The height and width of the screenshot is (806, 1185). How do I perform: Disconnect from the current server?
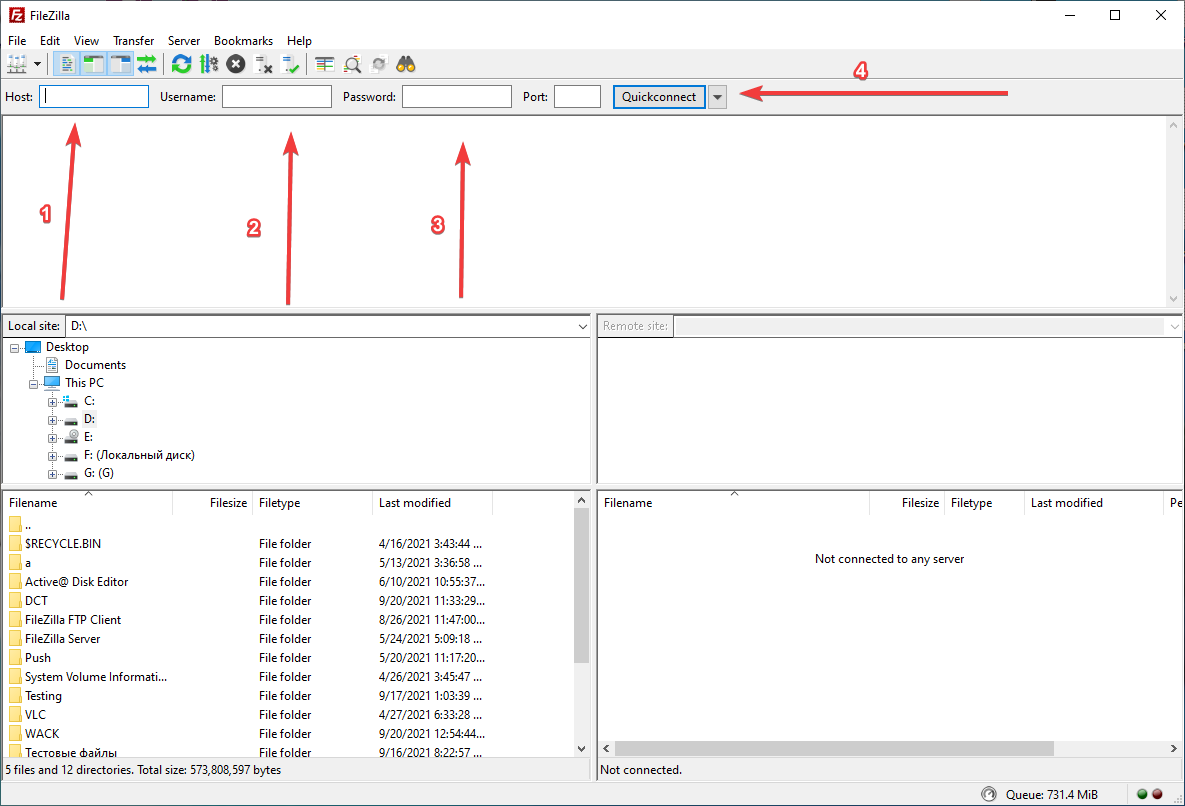click(x=263, y=65)
